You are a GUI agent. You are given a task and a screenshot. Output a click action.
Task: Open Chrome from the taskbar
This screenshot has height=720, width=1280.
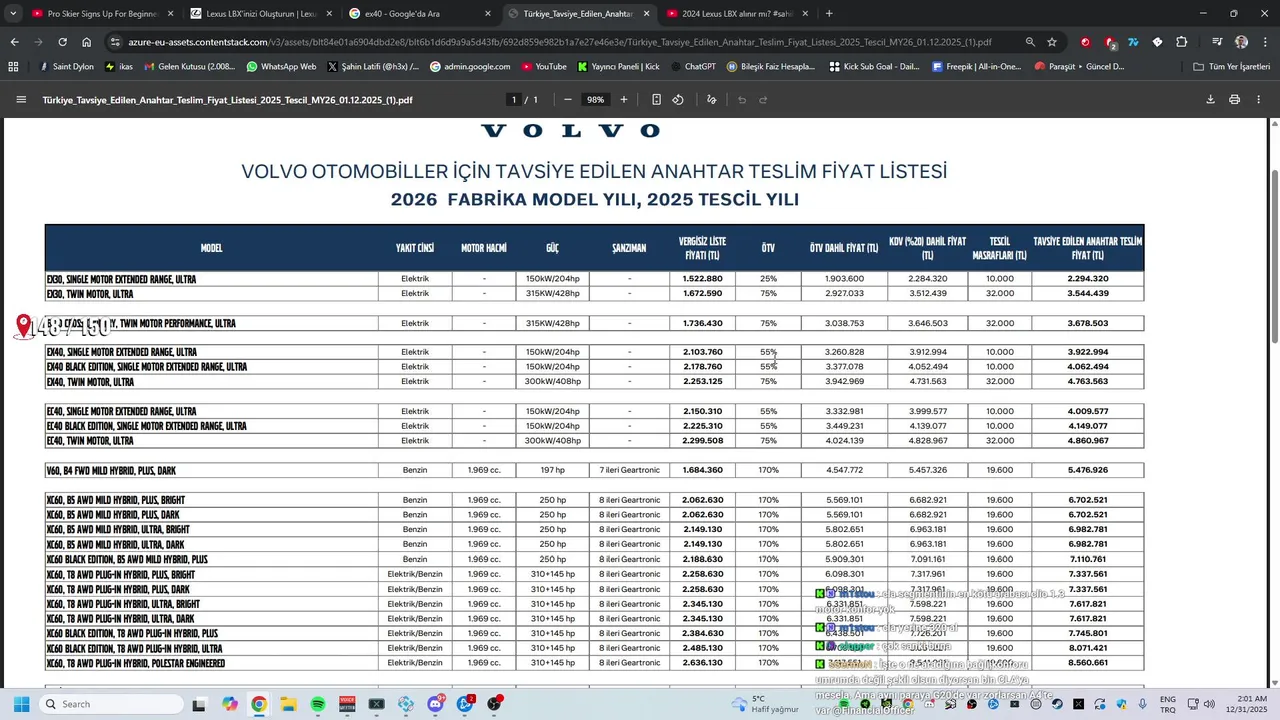(x=259, y=704)
